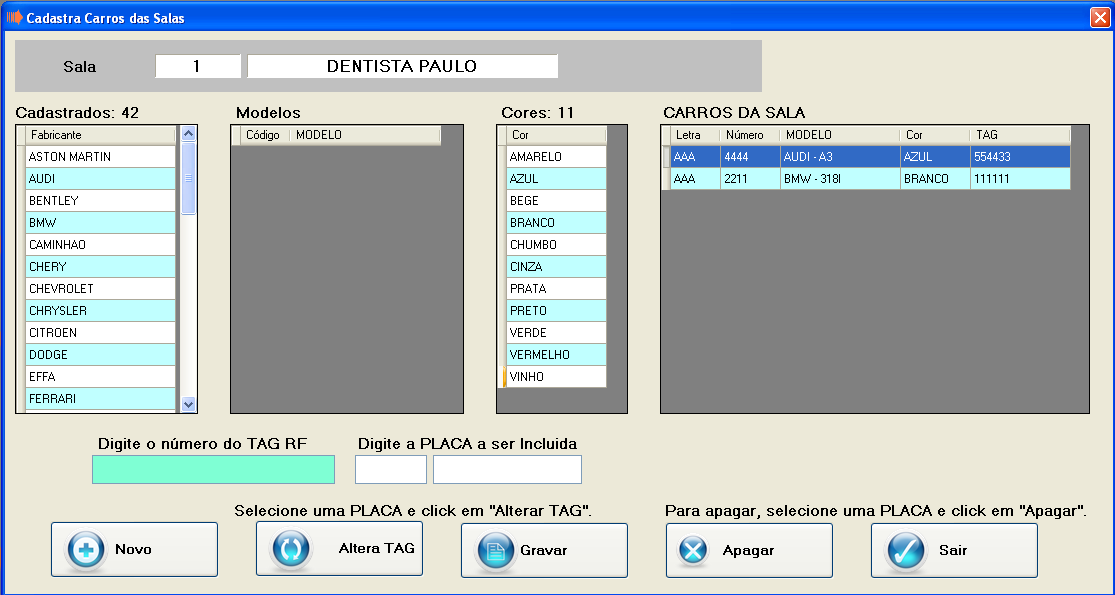Select CAMINHAO manufacturer row
This screenshot has height=595, width=1115.
pyautogui.click(x=100, y=245)
